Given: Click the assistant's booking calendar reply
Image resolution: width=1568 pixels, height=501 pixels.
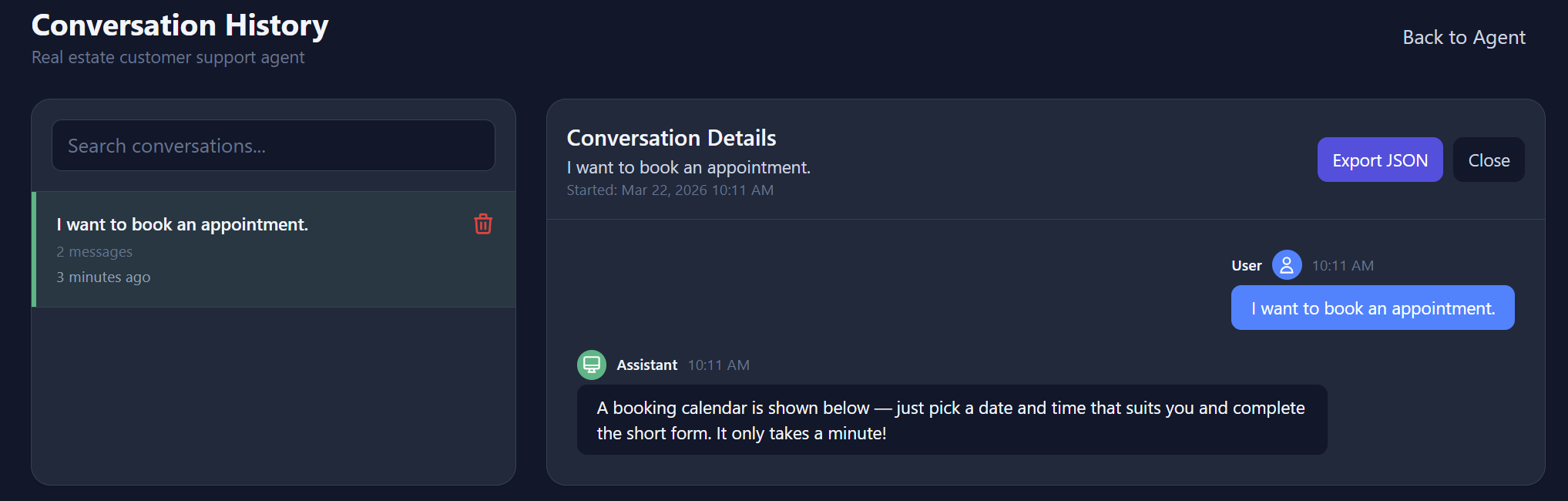Looking at the screenshot, I should [952, 420].
